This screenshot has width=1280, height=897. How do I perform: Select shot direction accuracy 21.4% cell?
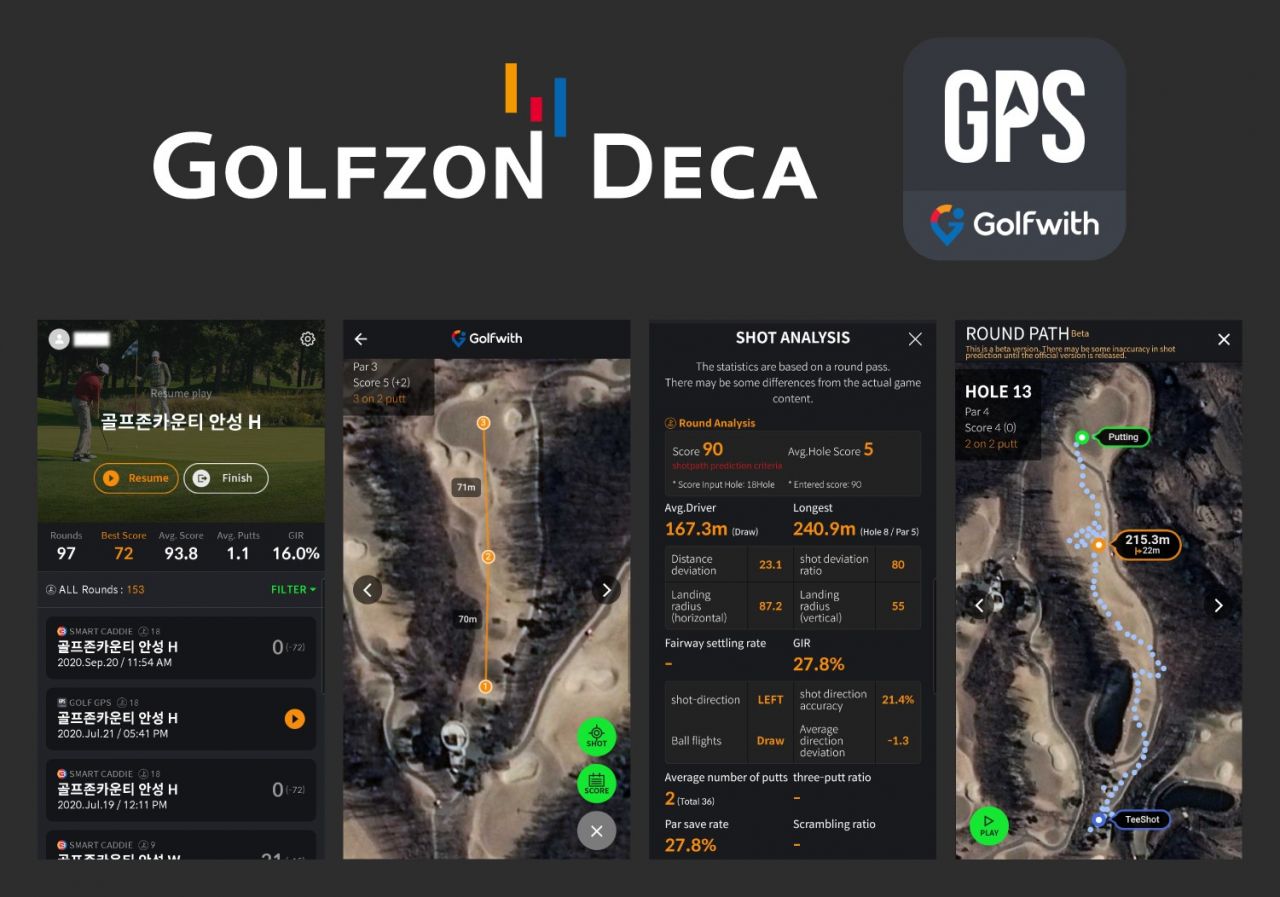point(898,700)
